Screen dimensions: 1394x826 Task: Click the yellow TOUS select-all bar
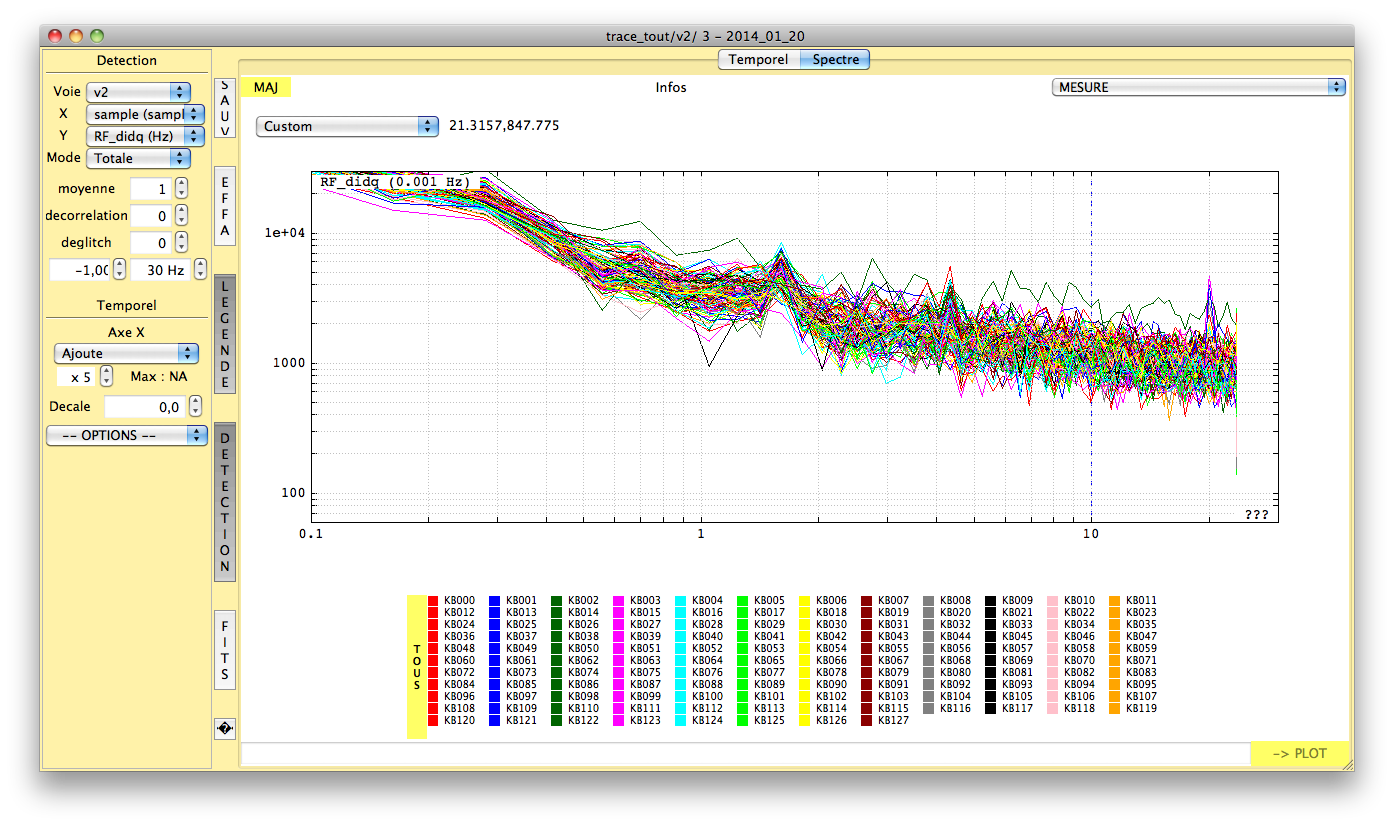[x=417, y=667]
